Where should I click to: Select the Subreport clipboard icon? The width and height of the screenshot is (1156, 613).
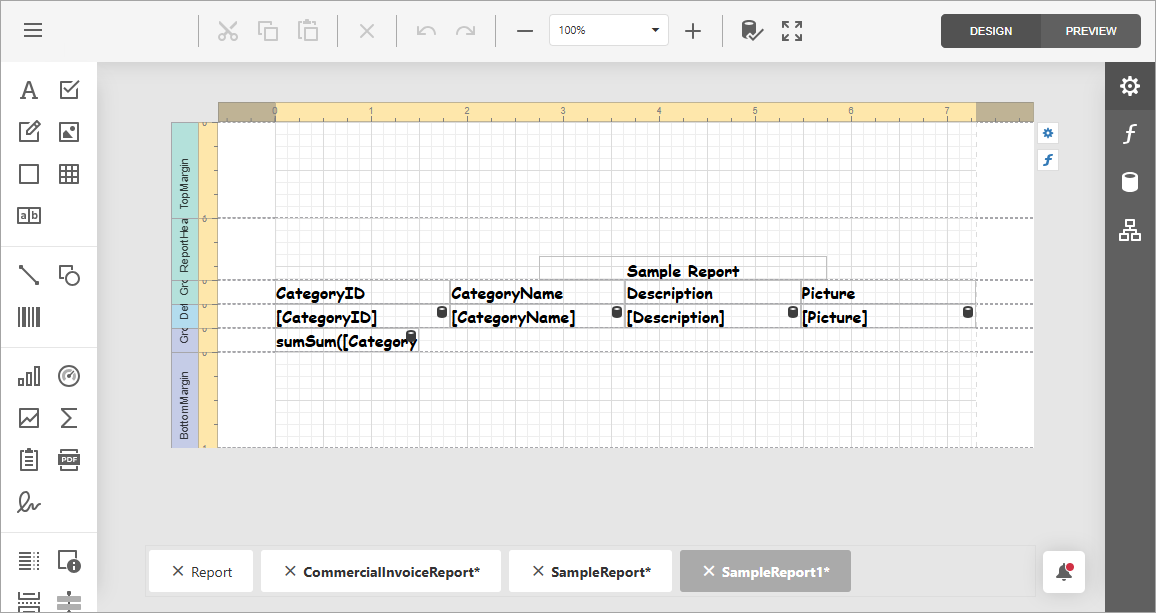point(29,460)
